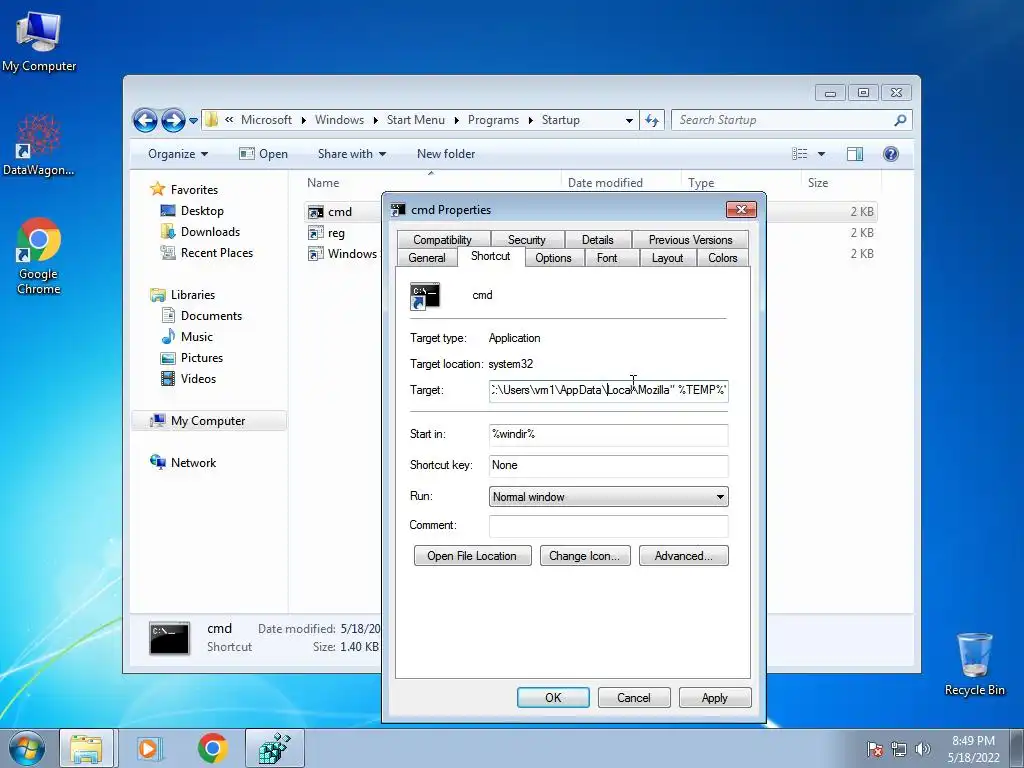Select the cmd shortcut file

coord(340,212)
